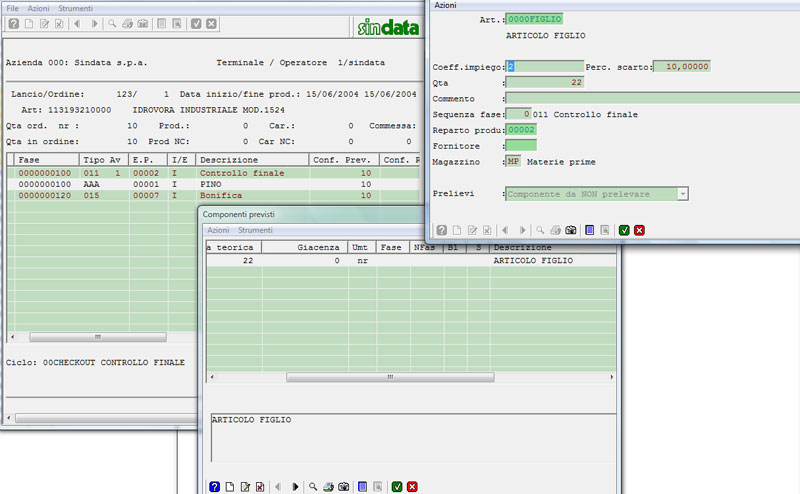Click print icon in main window toolbar
The width and height of the screenshot is (800, 494).
click(128, 24)
